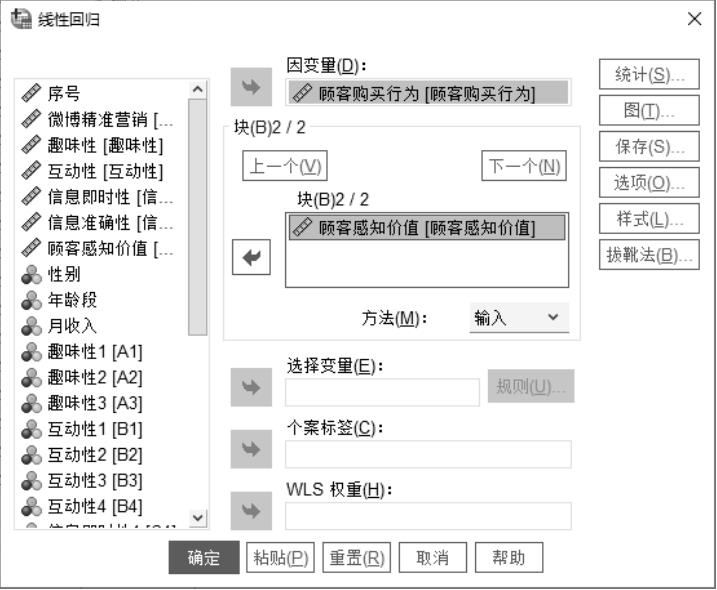
Task: Select the 性别 variable
Action: pos(103,274)
